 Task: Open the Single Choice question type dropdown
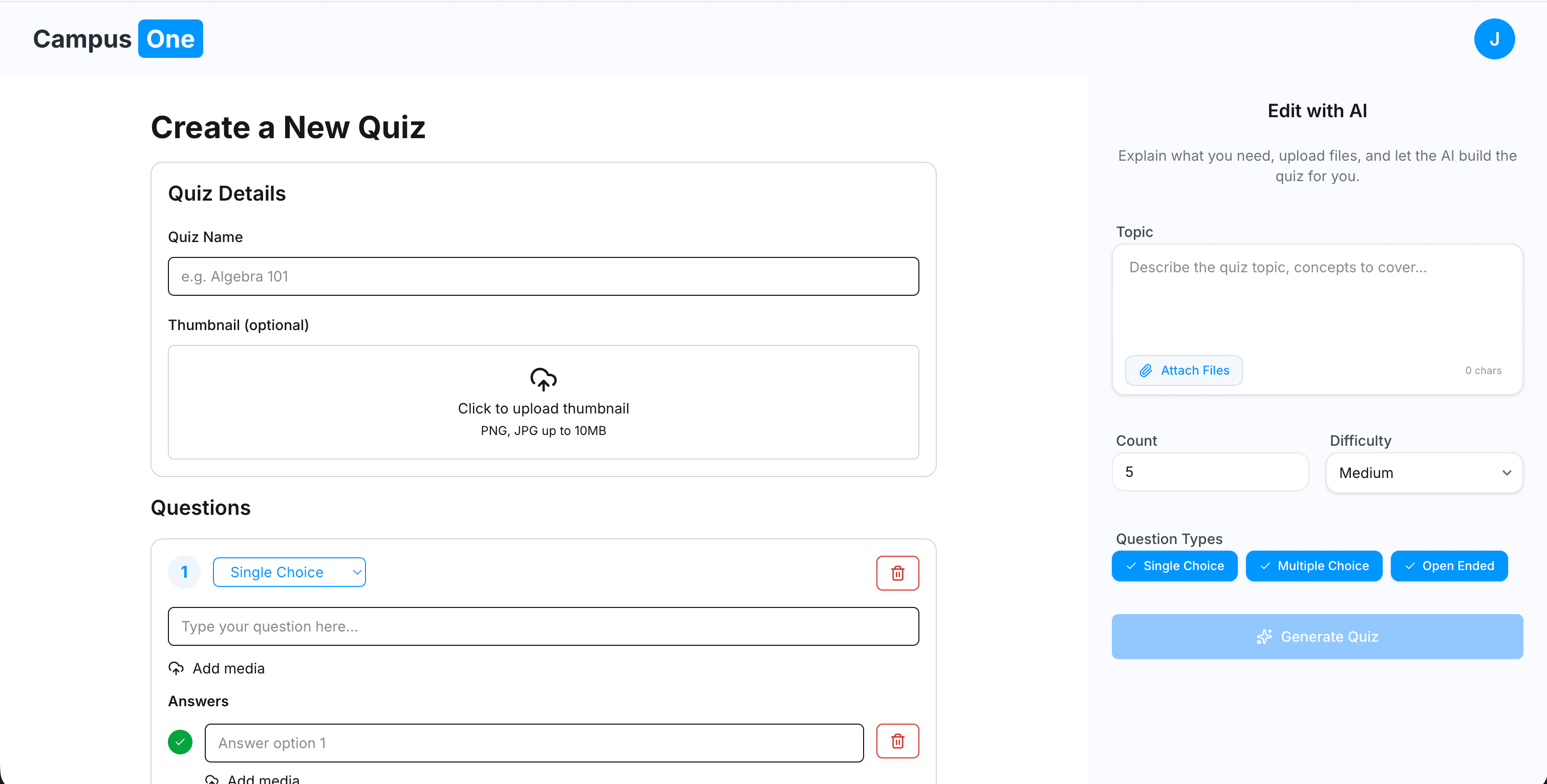pyautogui.click(x=289, y=572)
